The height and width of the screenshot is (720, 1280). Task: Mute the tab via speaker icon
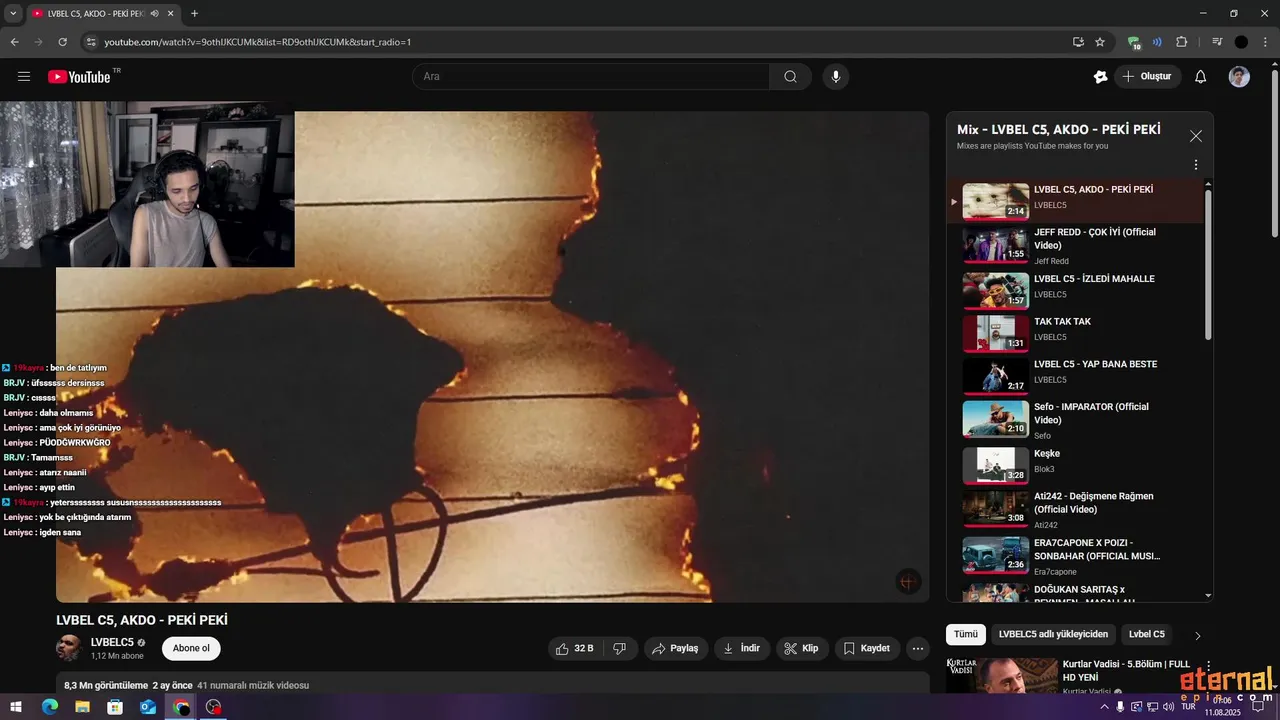154,14
